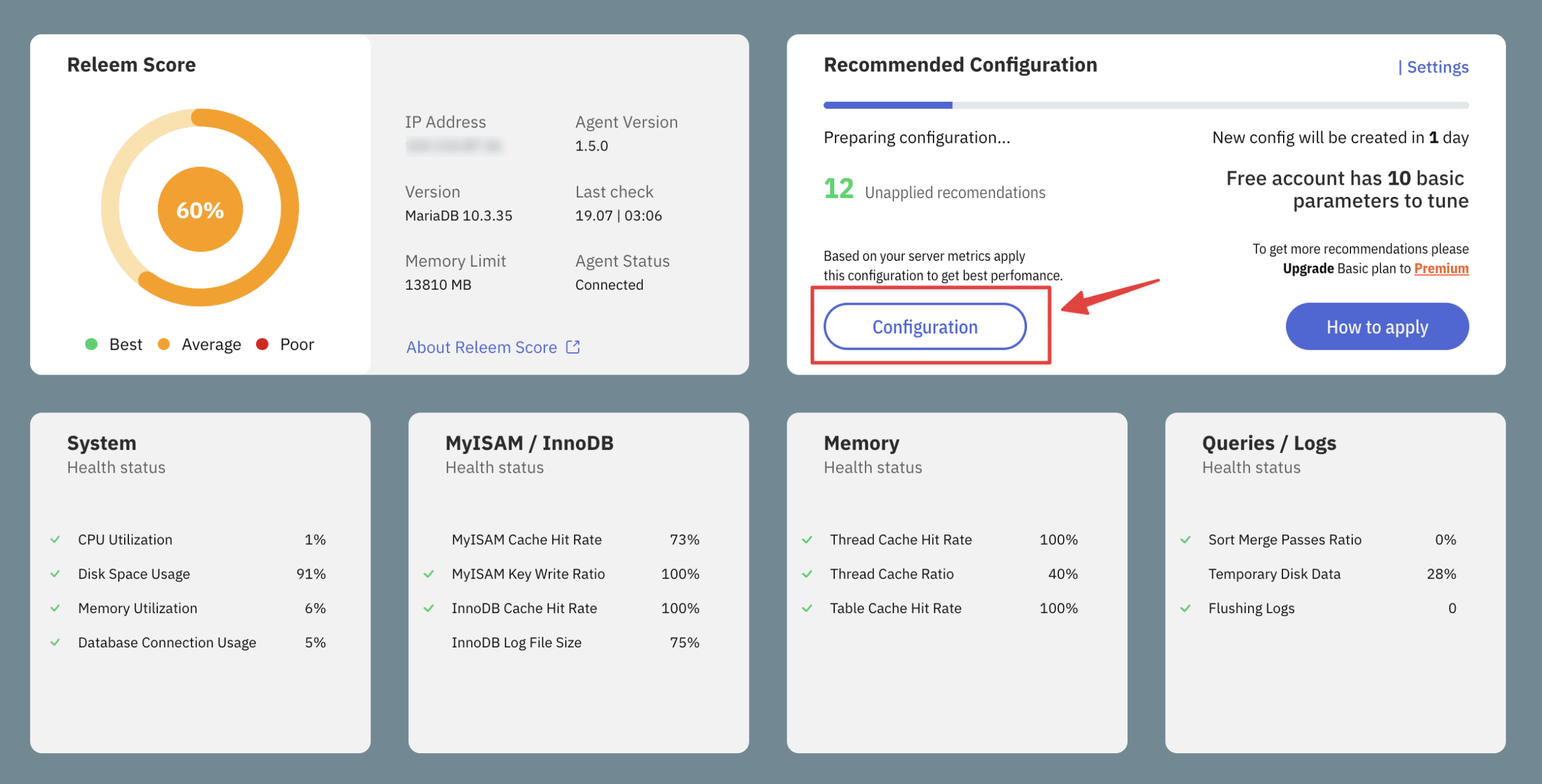Click the orange Average legend dot
This screenshot has width=1542, height=784.
[163, 344]
